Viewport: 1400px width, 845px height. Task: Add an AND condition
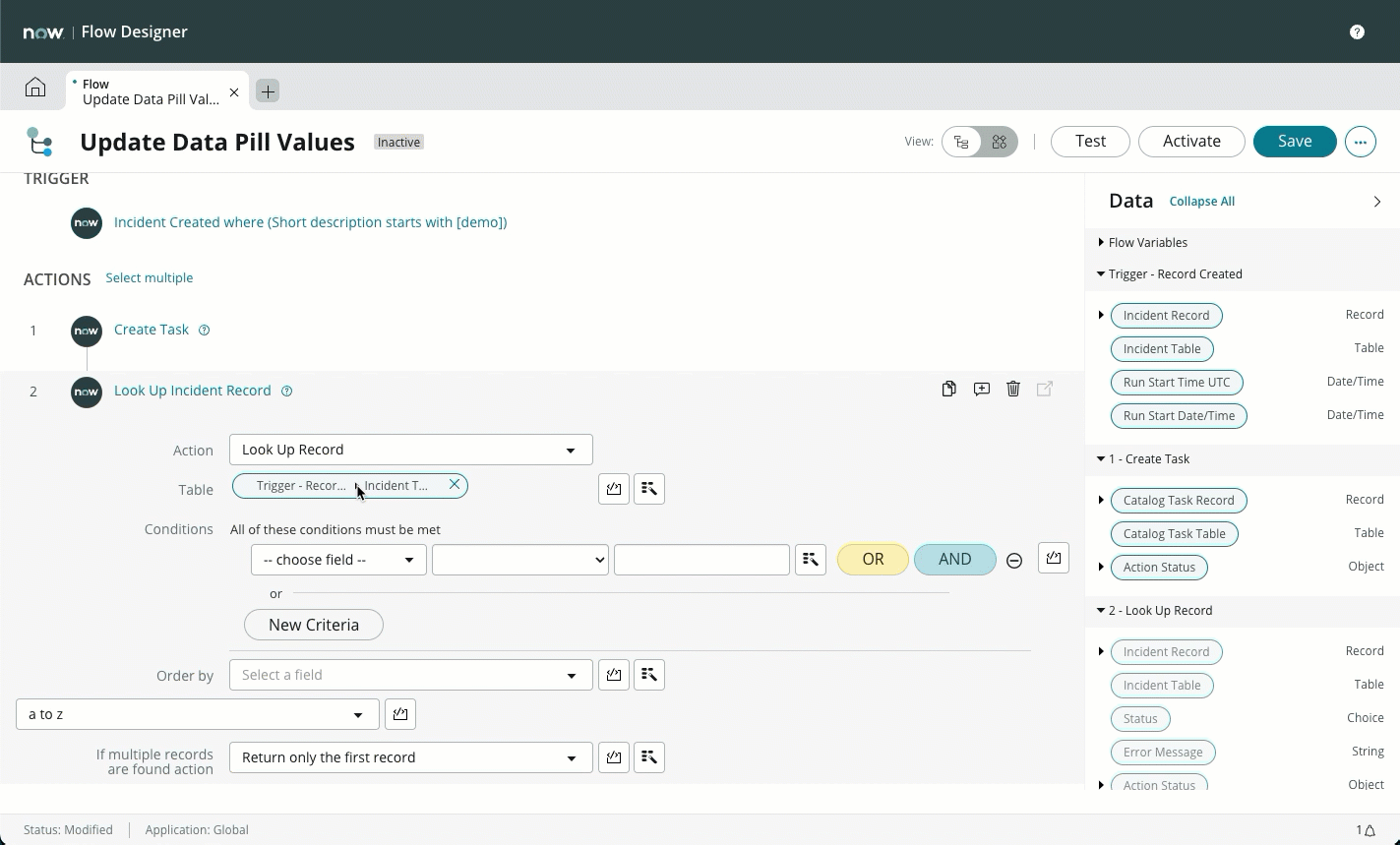pos(954,560)
